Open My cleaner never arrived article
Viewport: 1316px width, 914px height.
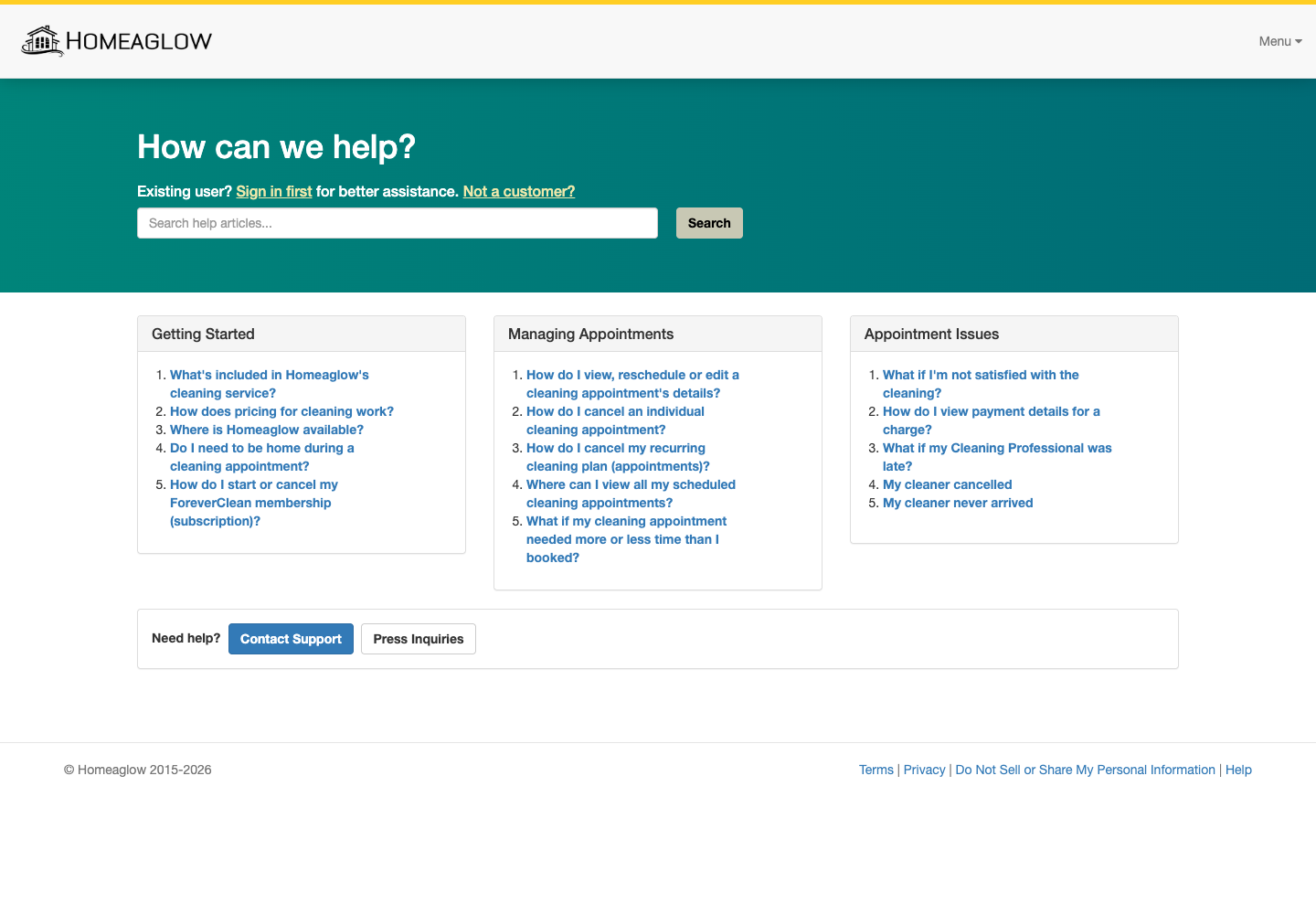[958, 503]
